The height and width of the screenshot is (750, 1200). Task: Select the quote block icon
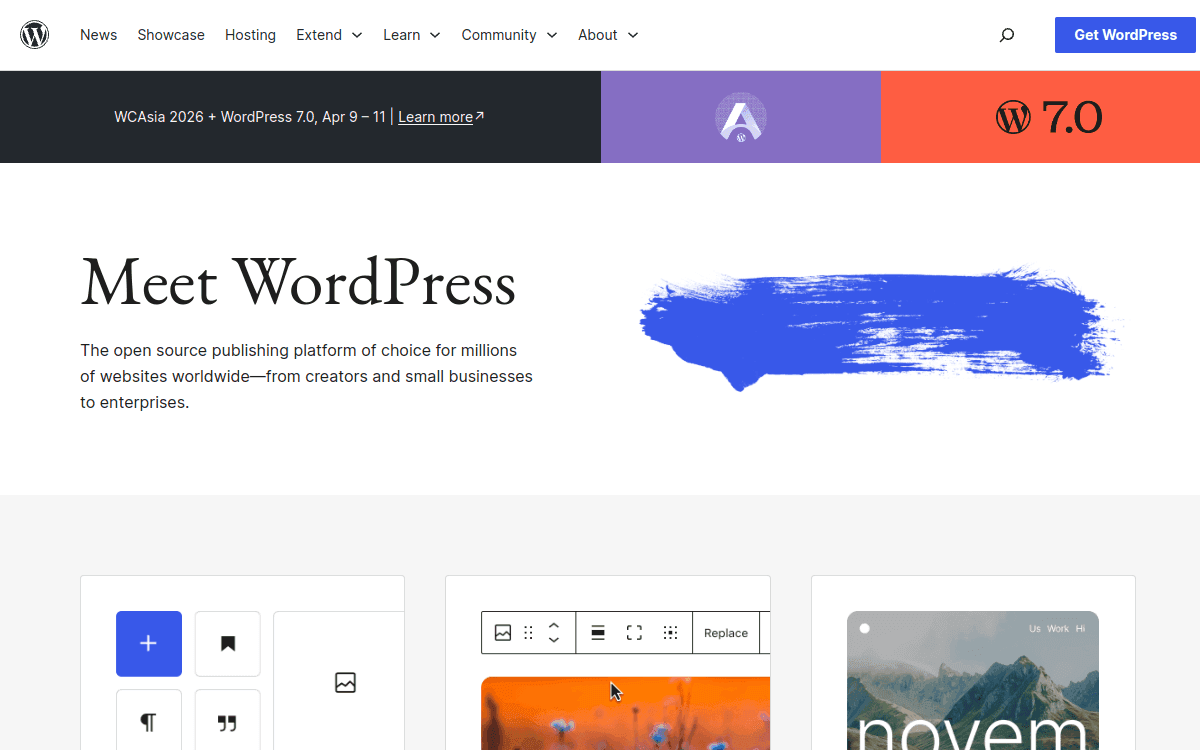(227, 722)
